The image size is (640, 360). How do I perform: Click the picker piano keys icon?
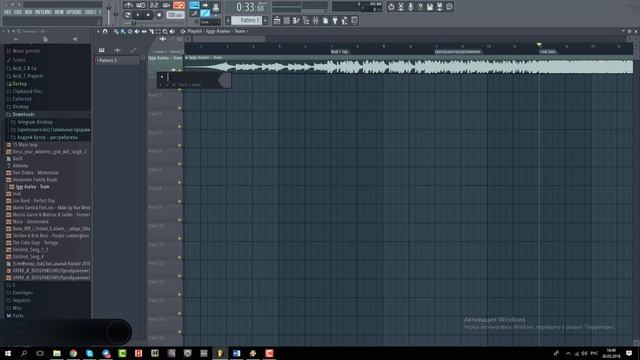coord(102,50)
